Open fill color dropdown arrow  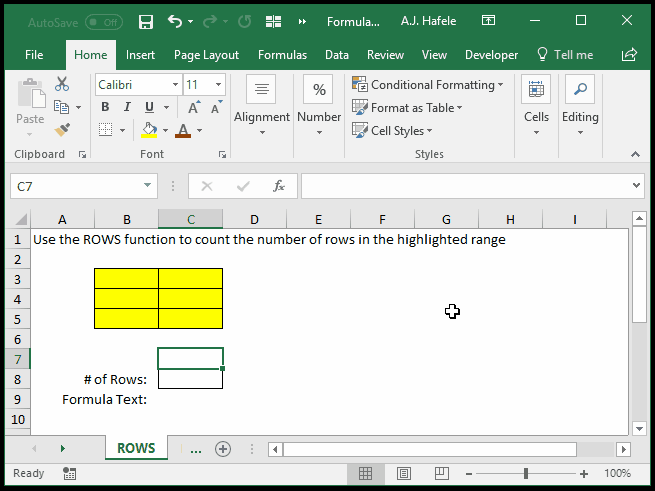[165, 130]
